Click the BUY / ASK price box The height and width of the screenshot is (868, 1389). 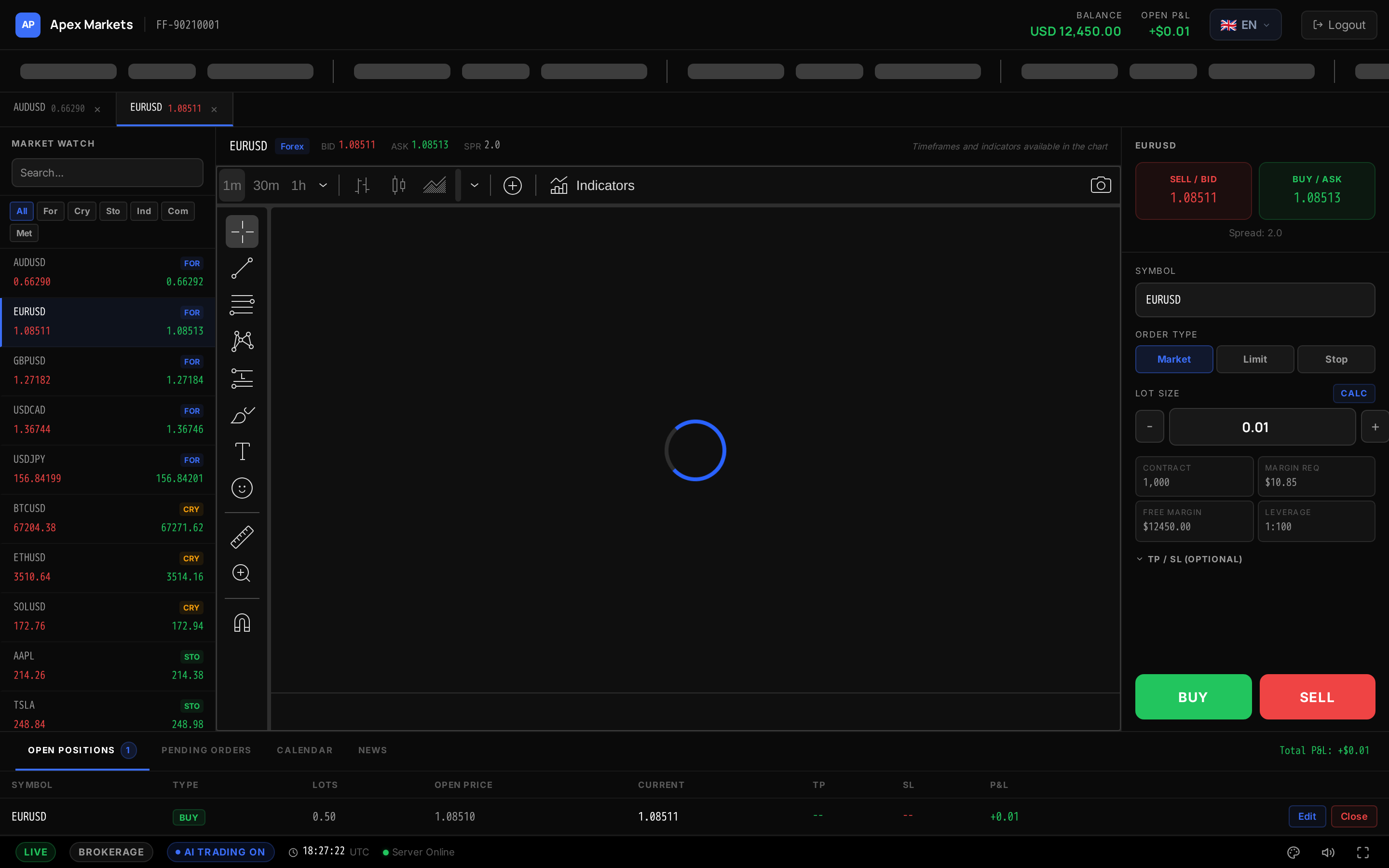[1317, 190]
